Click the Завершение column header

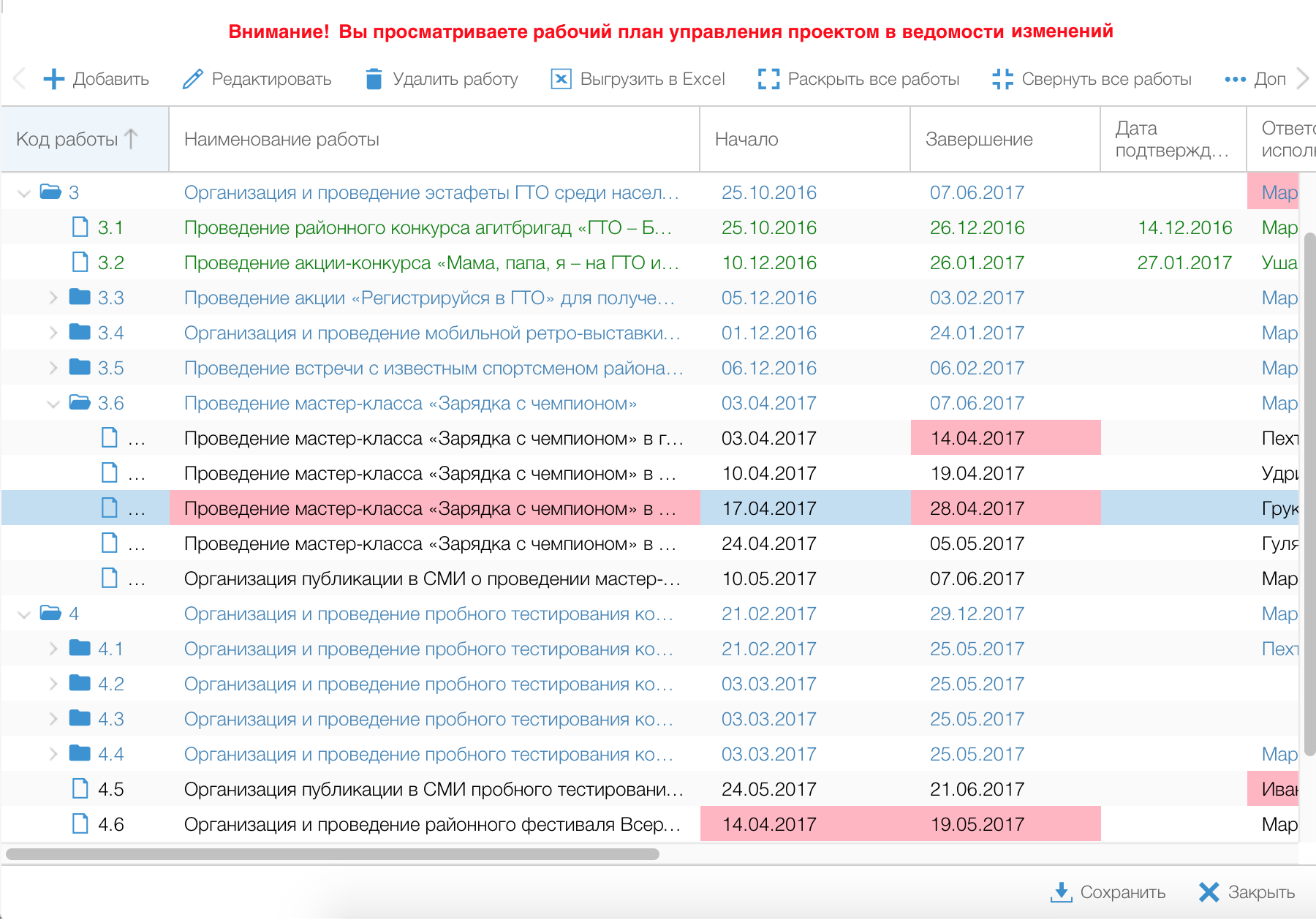click(978, 139)
